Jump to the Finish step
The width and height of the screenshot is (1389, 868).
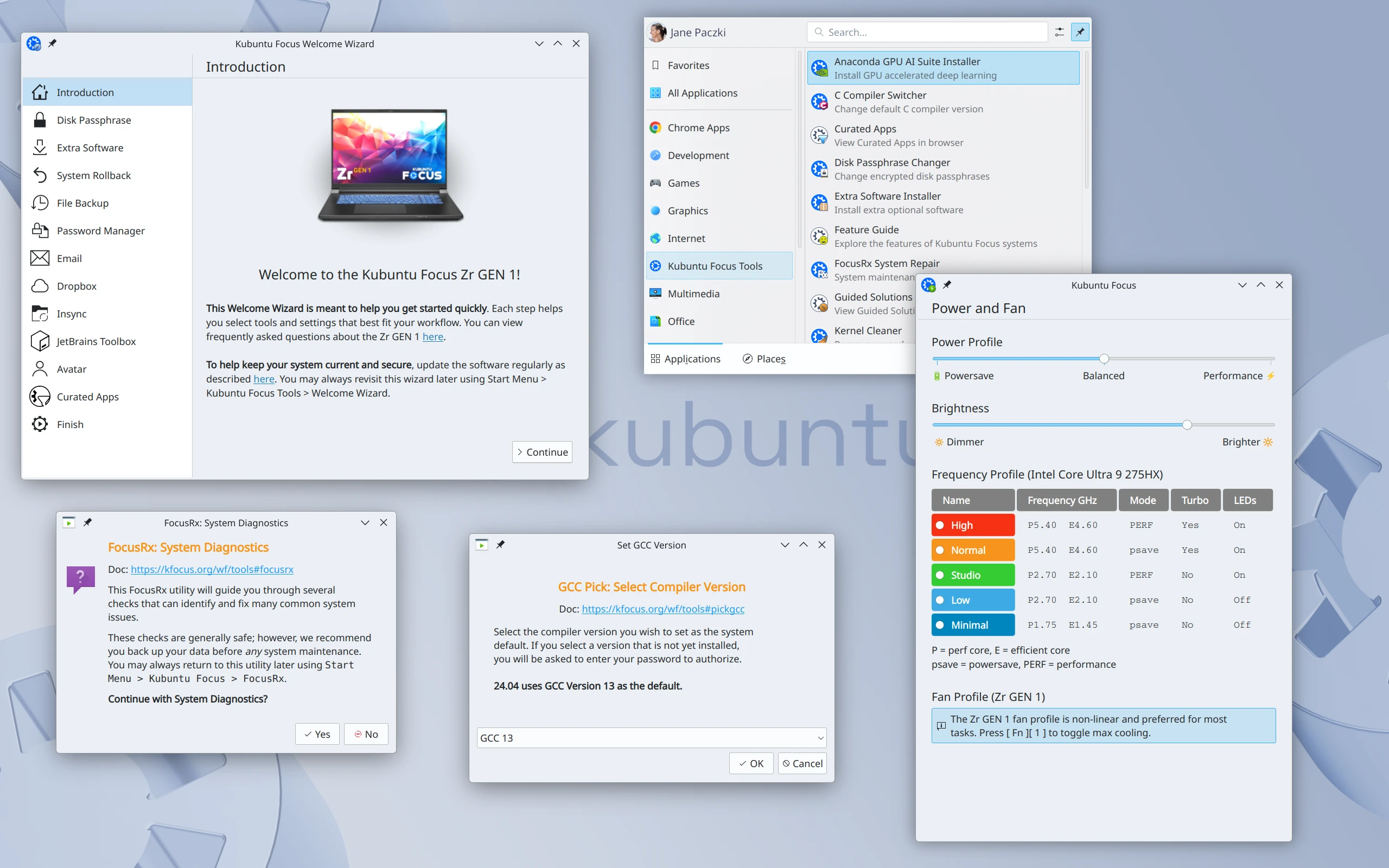tap(107, 424)
